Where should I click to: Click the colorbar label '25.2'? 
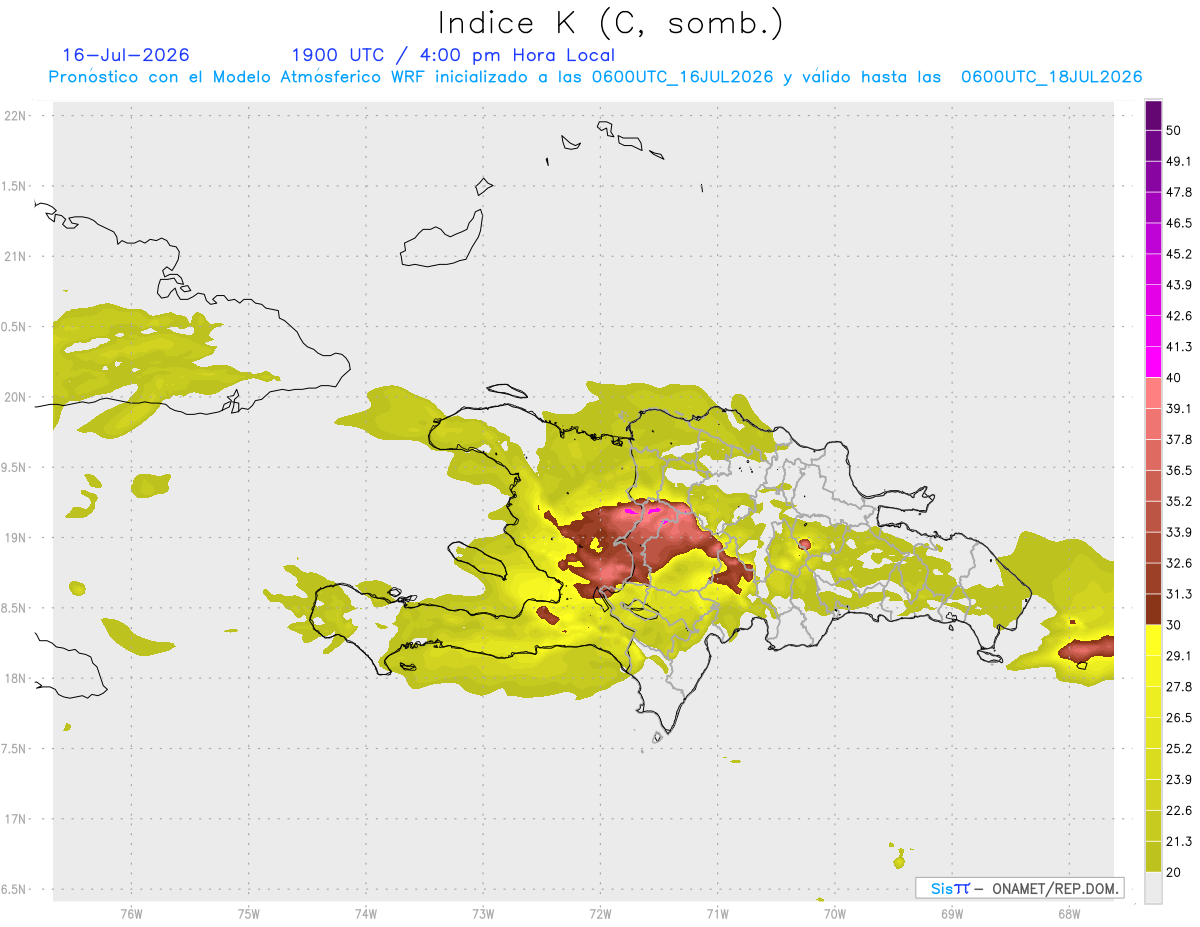coord(1179,749)
